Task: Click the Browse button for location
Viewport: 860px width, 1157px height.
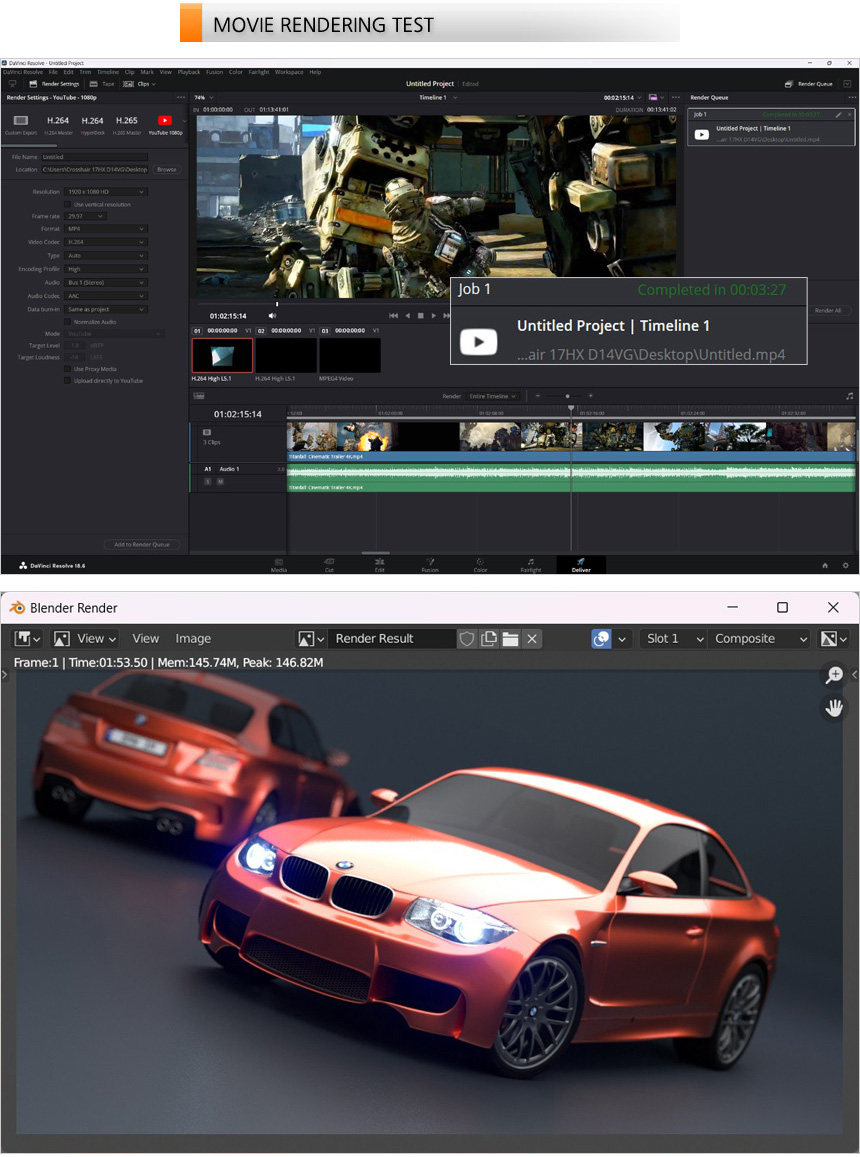Action: pyautogui.click(x=166, y=169)
